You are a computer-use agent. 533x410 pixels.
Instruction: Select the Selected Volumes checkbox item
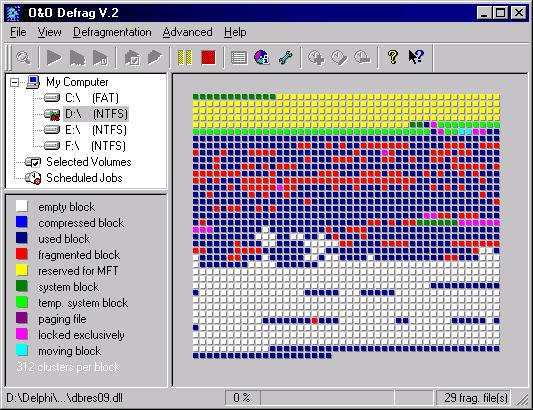(x=88, y=162)
